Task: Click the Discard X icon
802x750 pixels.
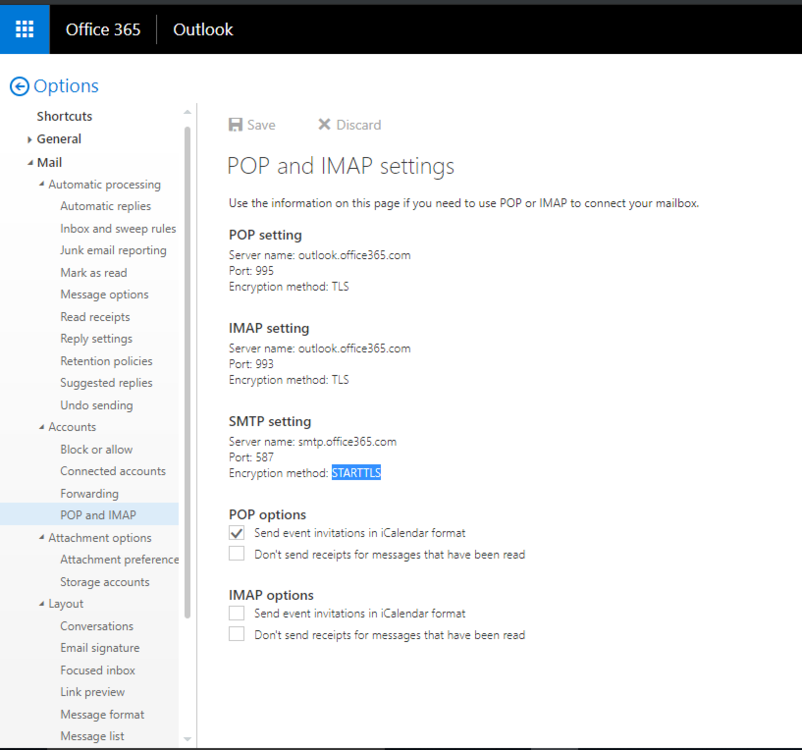Action: [324, 125]
